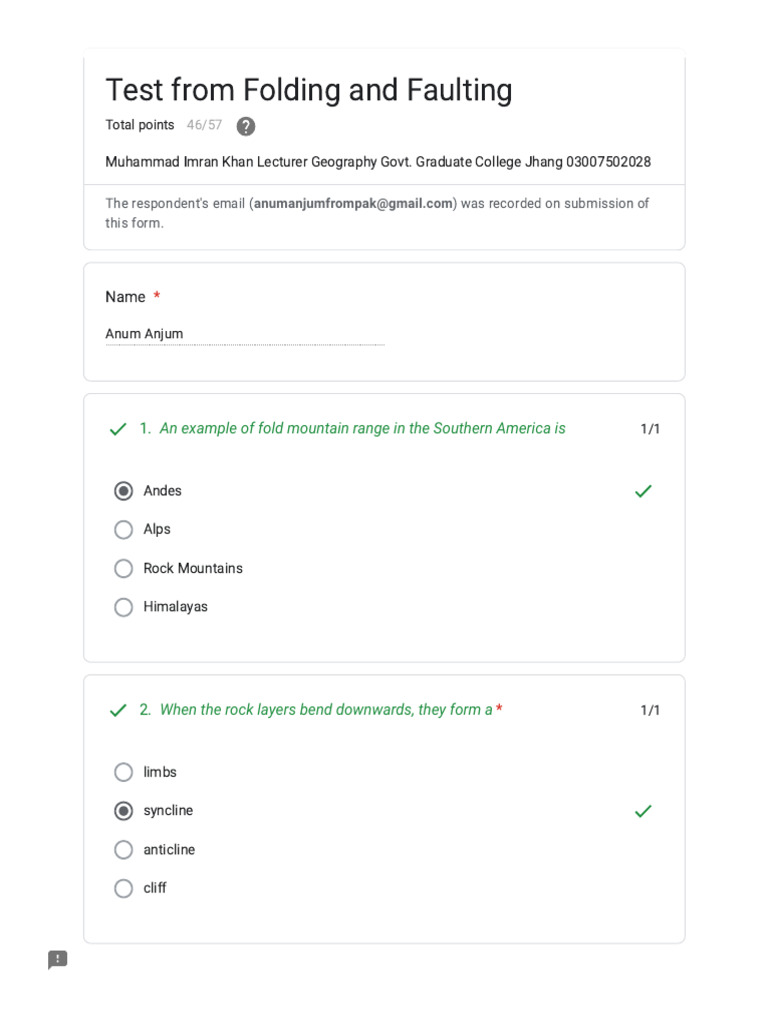Click the correct-answer tick next to Andes
Screen dimensions: 768x1024
[x=643, y=491]
